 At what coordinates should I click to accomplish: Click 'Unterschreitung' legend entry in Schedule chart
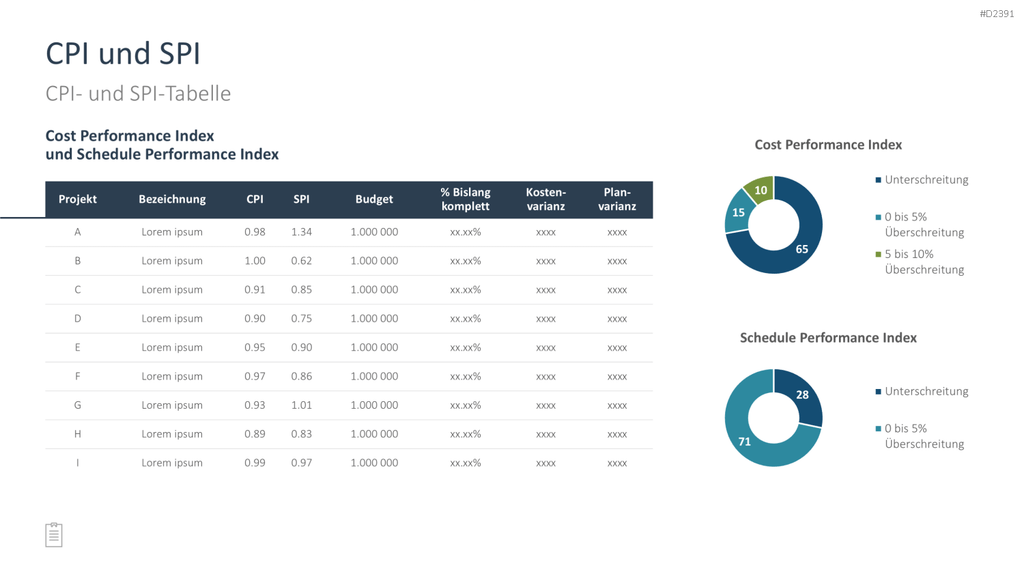pos(922,391)
